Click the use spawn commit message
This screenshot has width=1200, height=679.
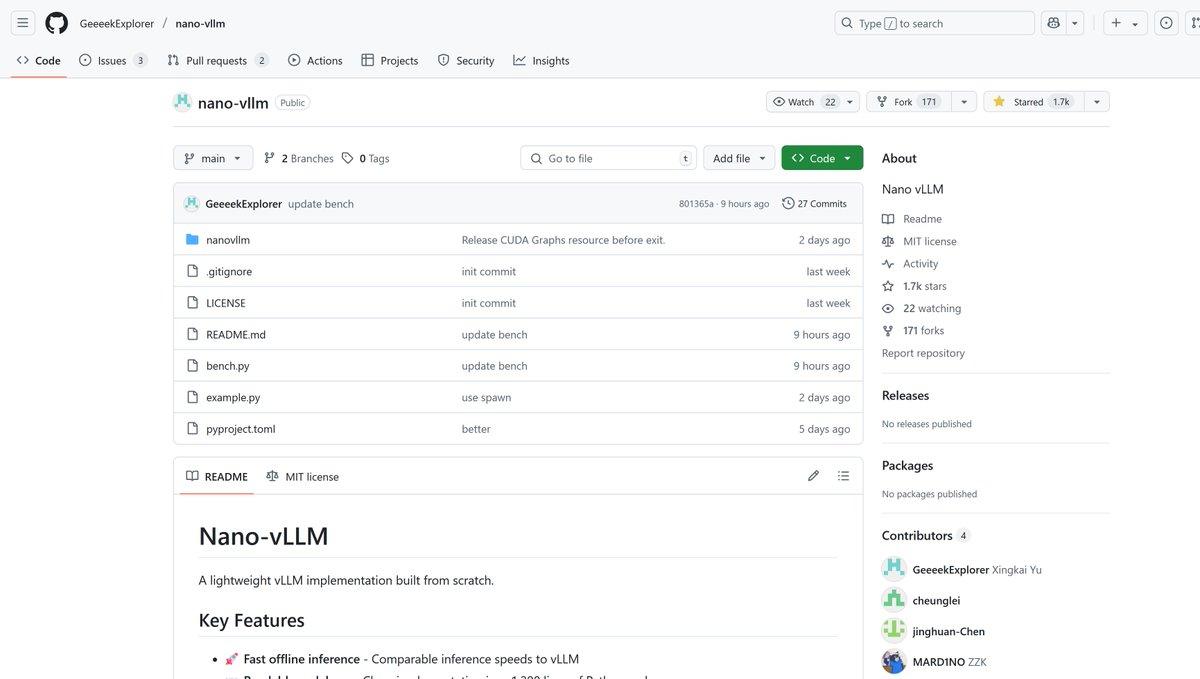point(486,397)
